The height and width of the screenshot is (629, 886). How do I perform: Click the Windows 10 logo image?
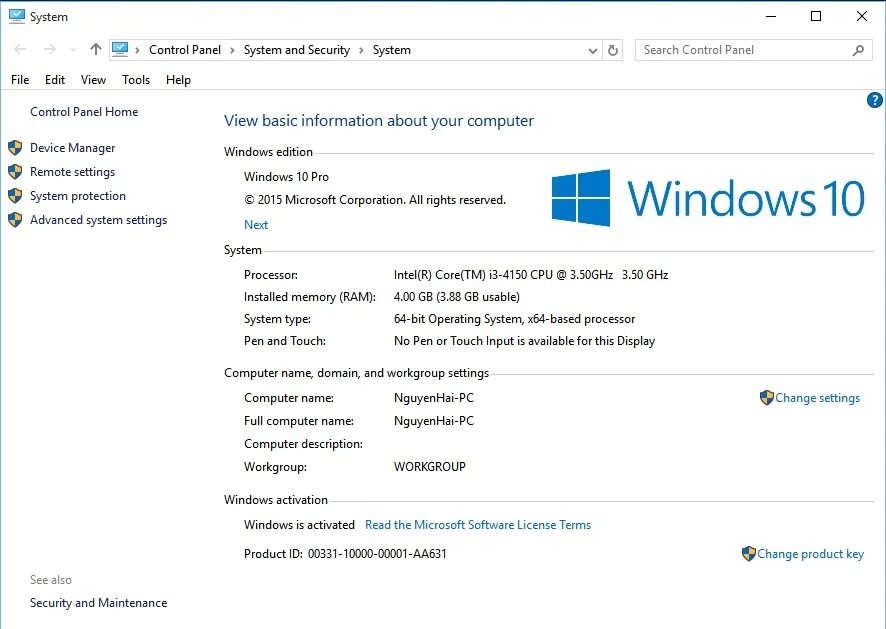[708, 198]
